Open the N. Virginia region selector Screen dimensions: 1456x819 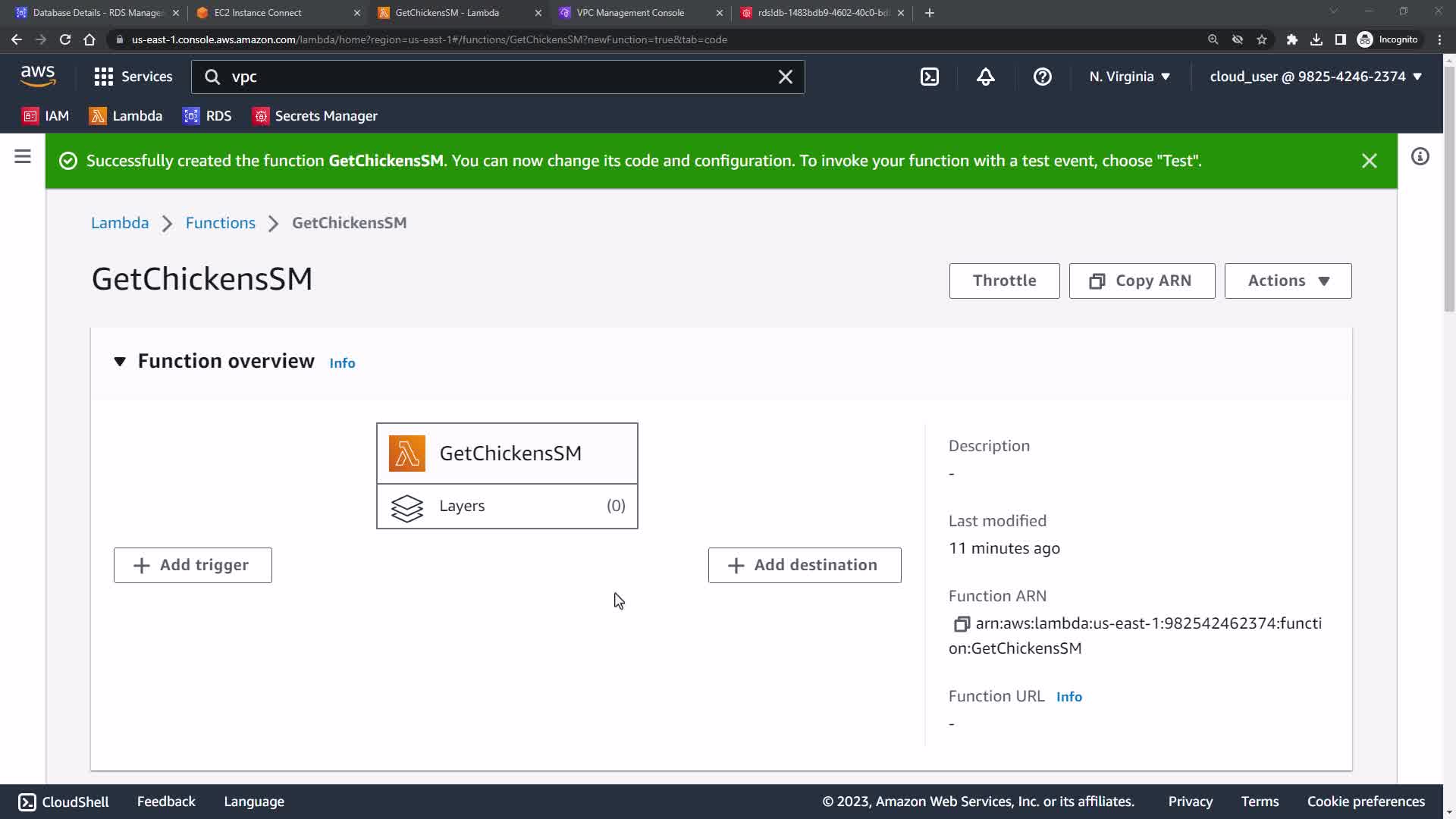(x=1129, y=77)
